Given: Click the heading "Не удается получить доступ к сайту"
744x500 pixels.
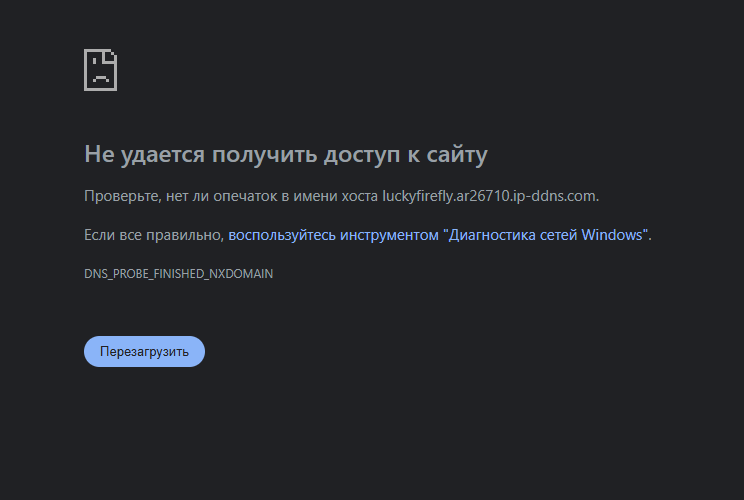Looking at the screenshot, I should coord(286,154).
